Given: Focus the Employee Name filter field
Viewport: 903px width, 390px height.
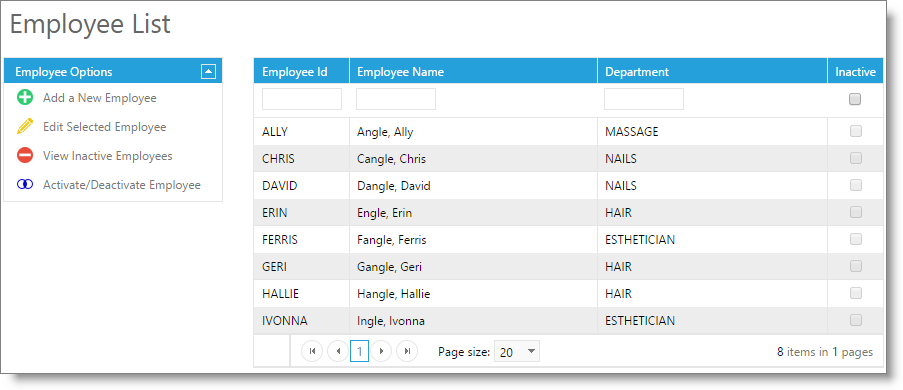Looking at the screenshot, I should pyautogui.click(x=396, y=99).
